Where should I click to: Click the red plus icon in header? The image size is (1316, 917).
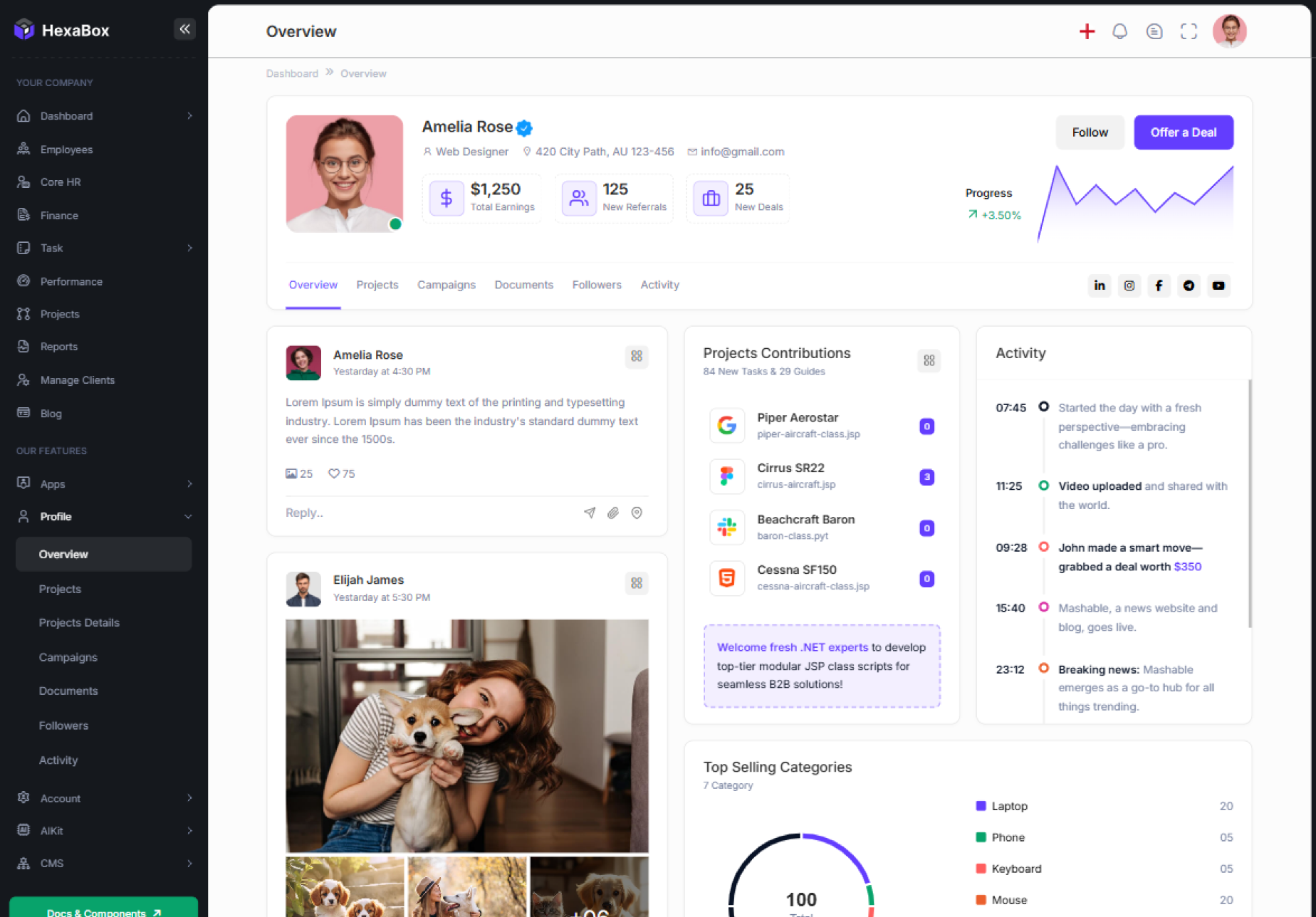tap(1087, 31)
